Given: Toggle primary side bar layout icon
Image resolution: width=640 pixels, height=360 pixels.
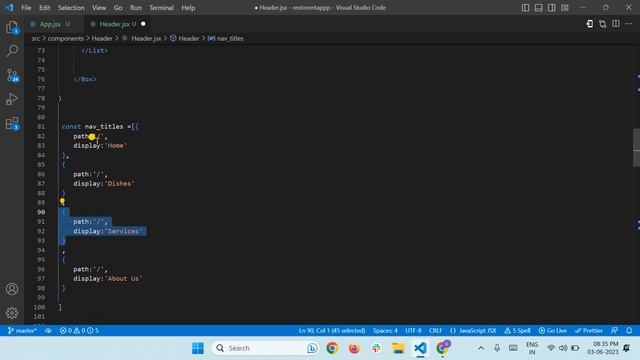Looking at the screenshot, I should pyautogui.click(x=526, y=8).
